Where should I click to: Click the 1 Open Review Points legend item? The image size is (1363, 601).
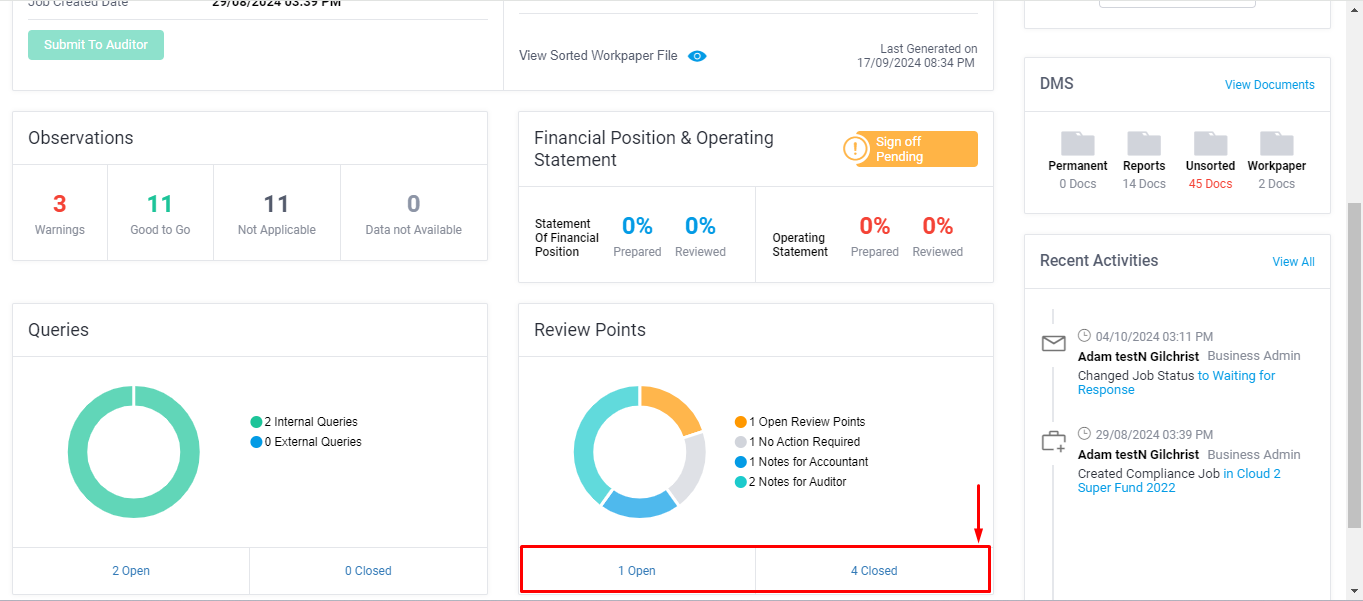pyautogui.click(x=800, y=422)
